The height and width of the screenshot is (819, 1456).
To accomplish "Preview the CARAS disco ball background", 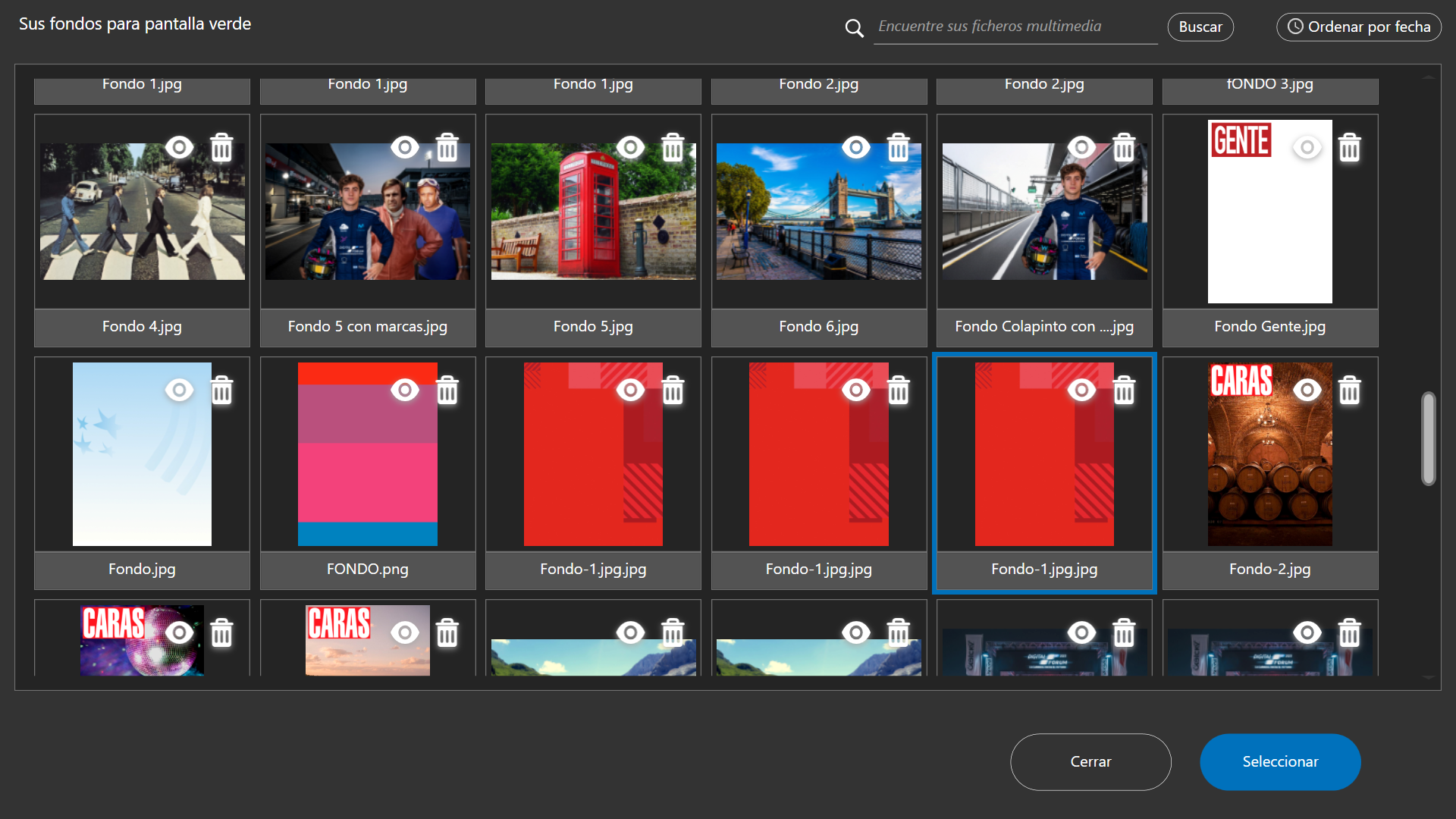I will coord(180,632).
